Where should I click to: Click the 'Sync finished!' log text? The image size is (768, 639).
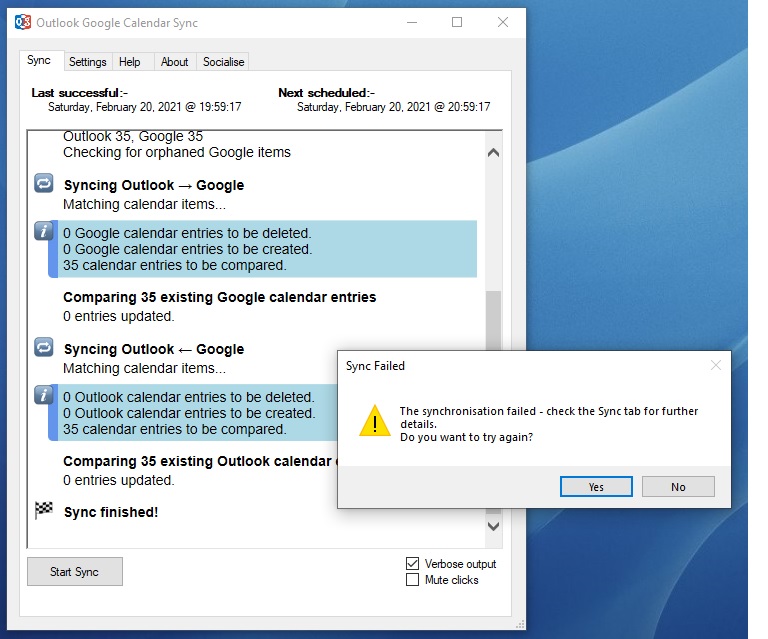111,512
